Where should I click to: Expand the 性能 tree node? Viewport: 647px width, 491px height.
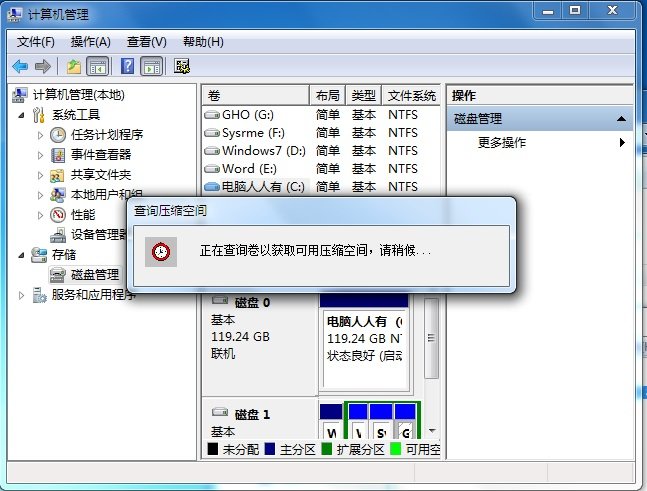point(40,215)
